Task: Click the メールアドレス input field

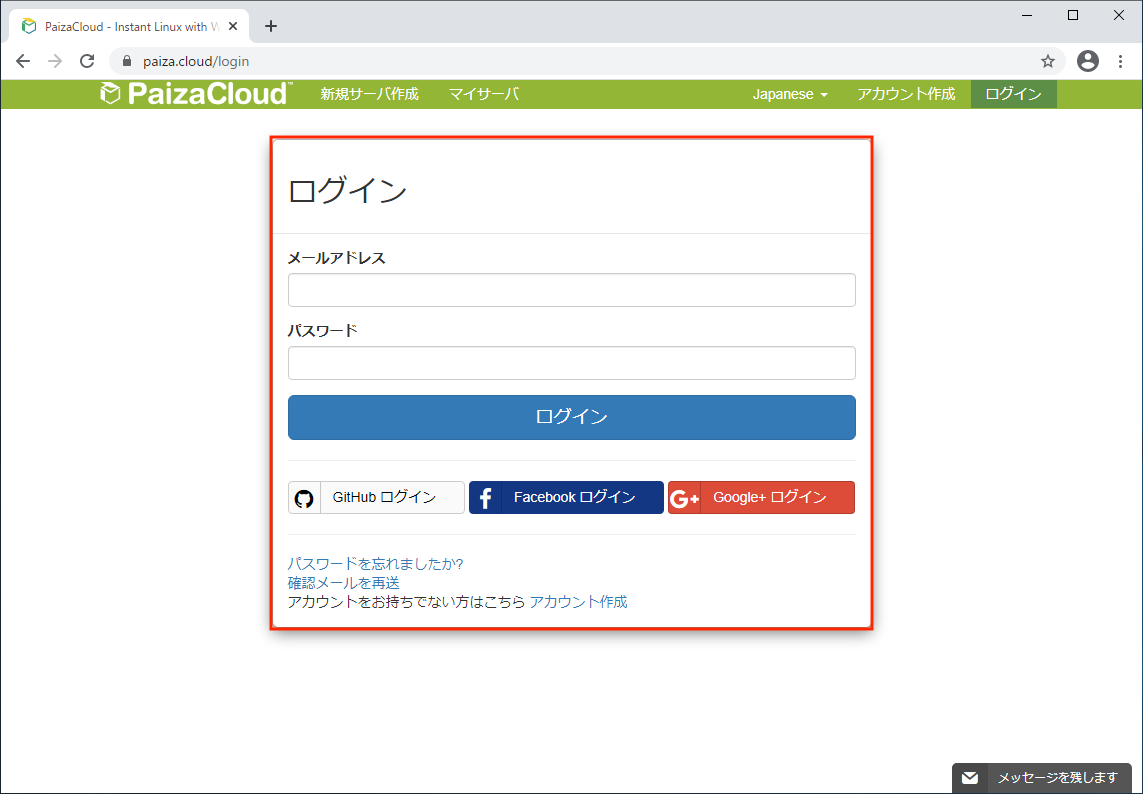Action: (x=572, y=290)
